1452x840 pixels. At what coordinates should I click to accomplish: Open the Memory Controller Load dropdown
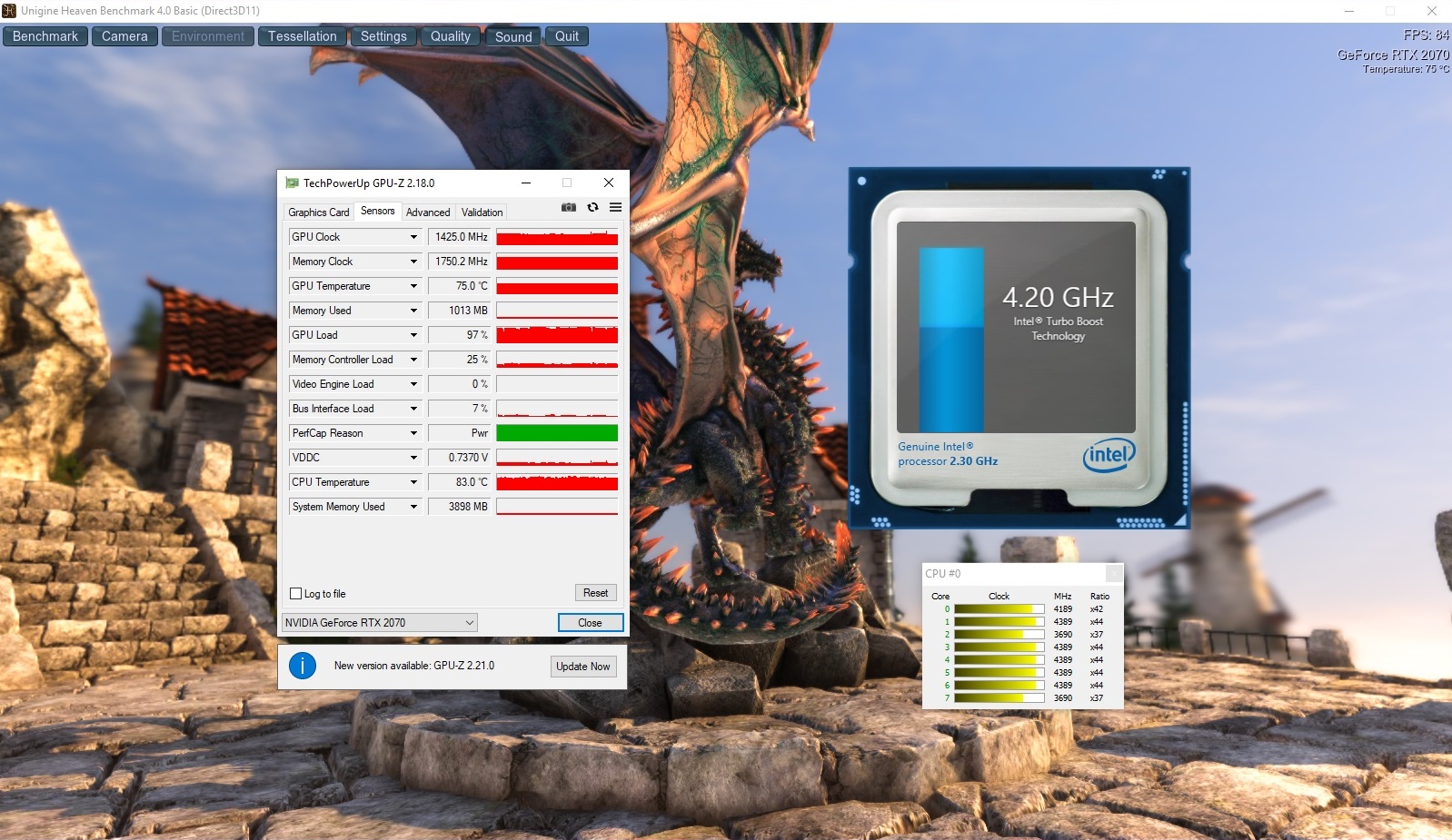tap(413, 360)
